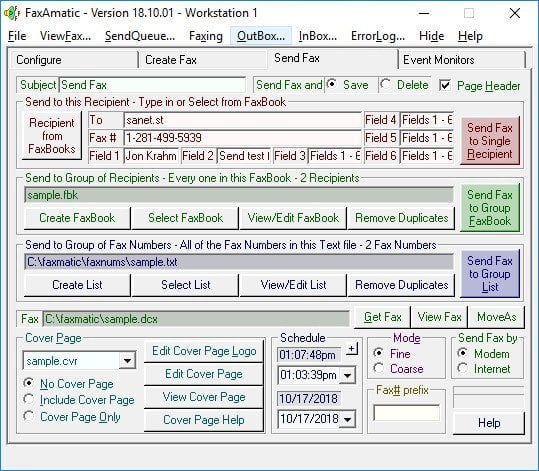The image size is (539, 471).
Task: Click Send Fax to Group List
Action: (490, 274)
